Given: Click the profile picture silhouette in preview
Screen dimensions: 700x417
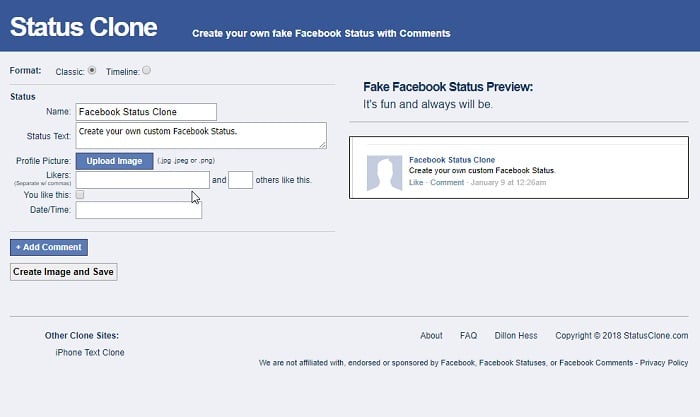Looking at the screenshot, I should (384, 173).
